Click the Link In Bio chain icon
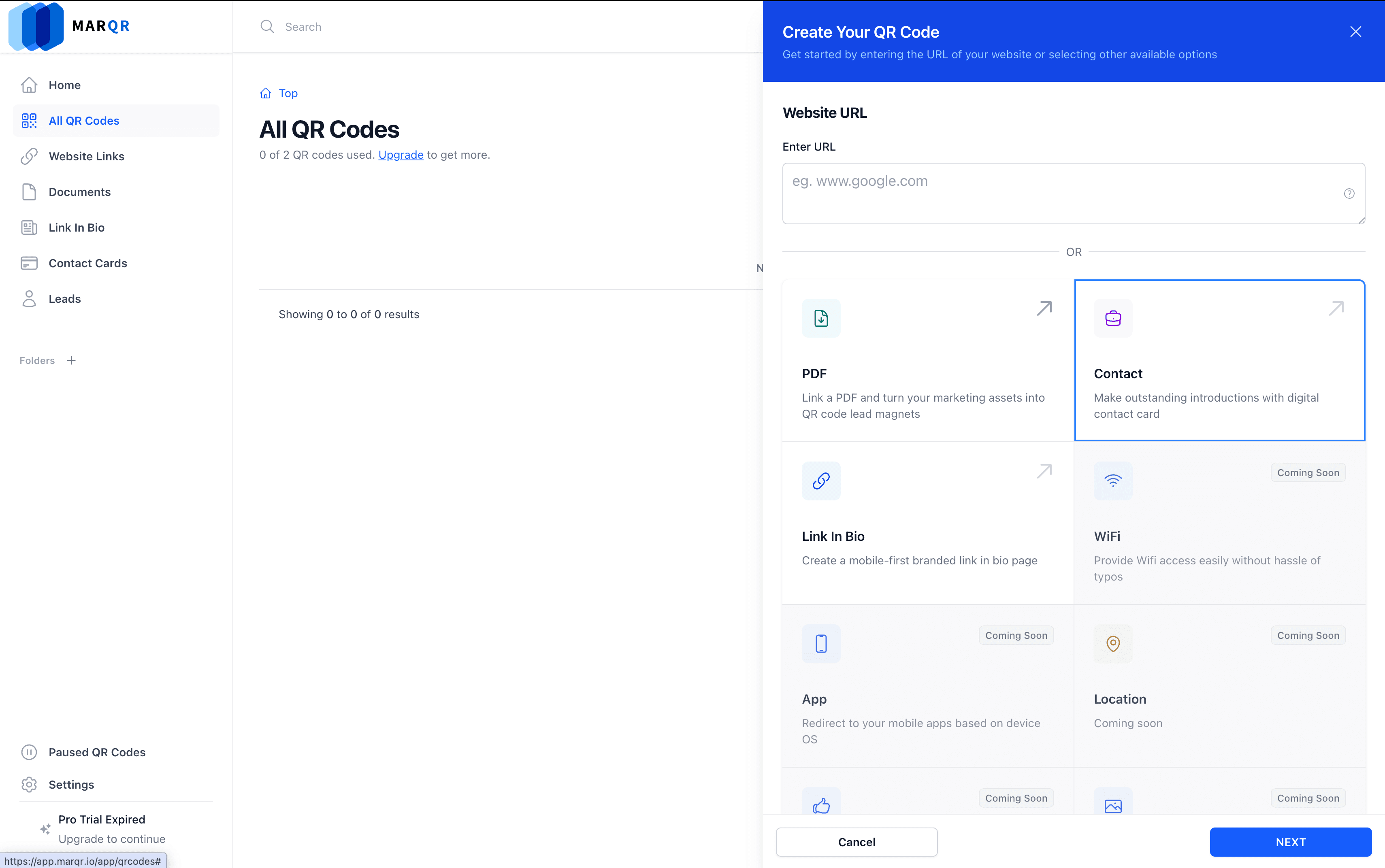Image resolution: width=1385 pixels, height=868 pixels. 820,481
